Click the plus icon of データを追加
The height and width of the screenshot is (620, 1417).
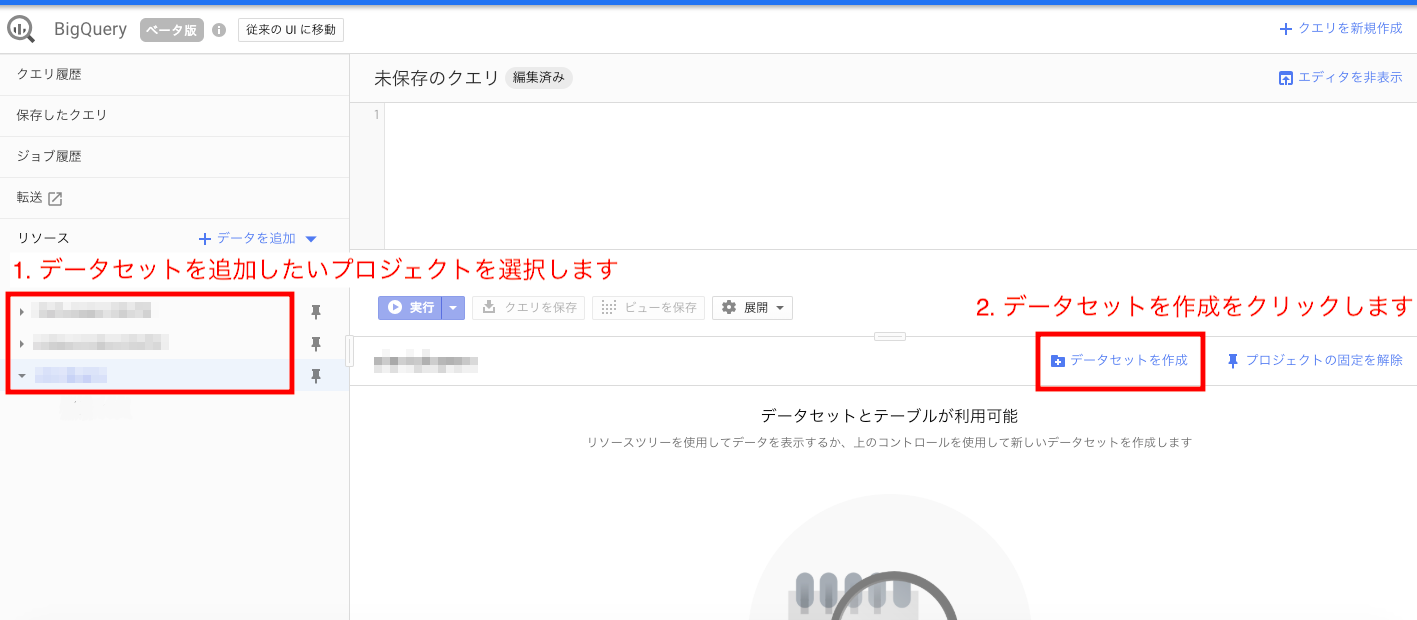[x=205, y=239]
